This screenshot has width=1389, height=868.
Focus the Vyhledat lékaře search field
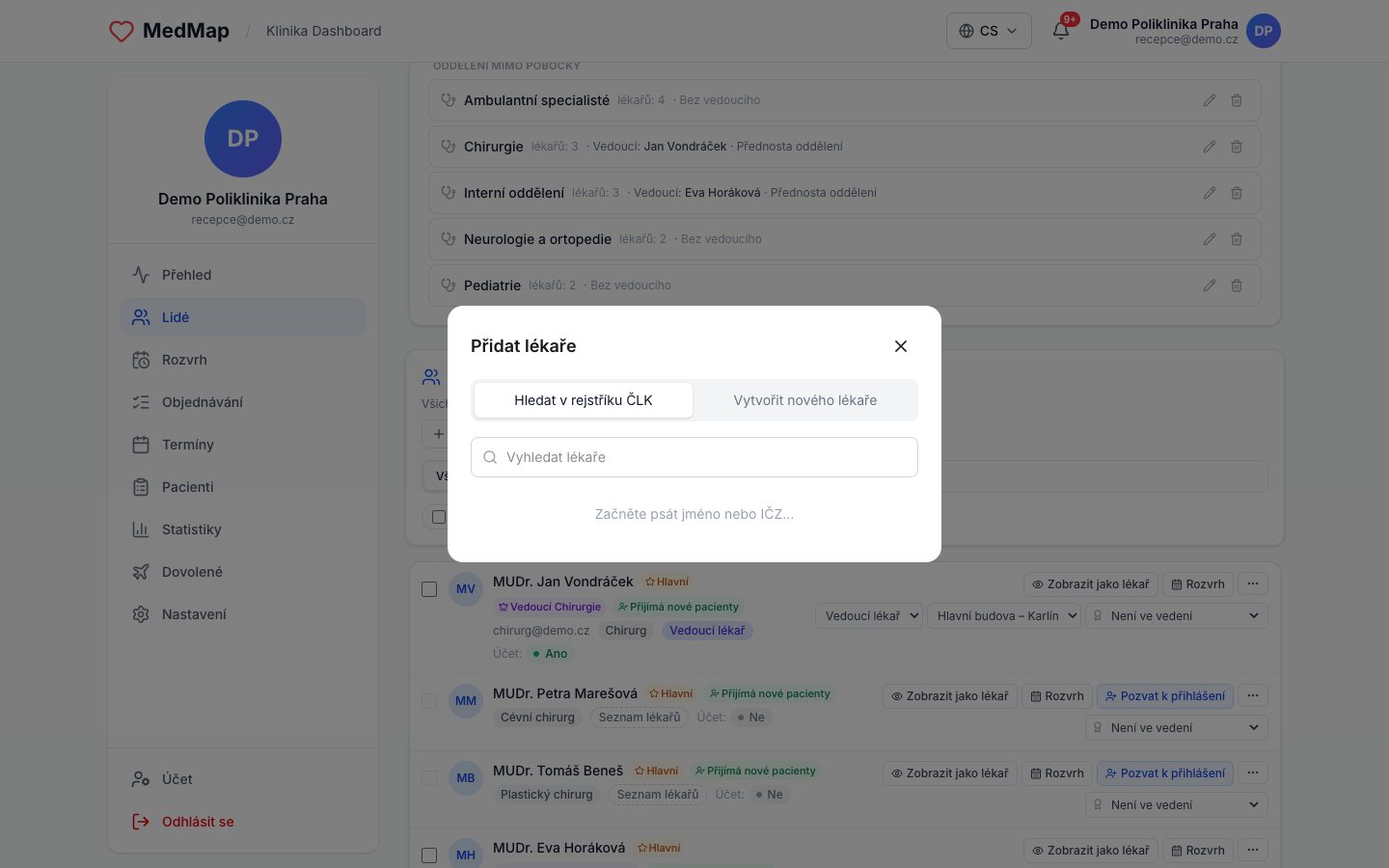click(x=694, y=457)
